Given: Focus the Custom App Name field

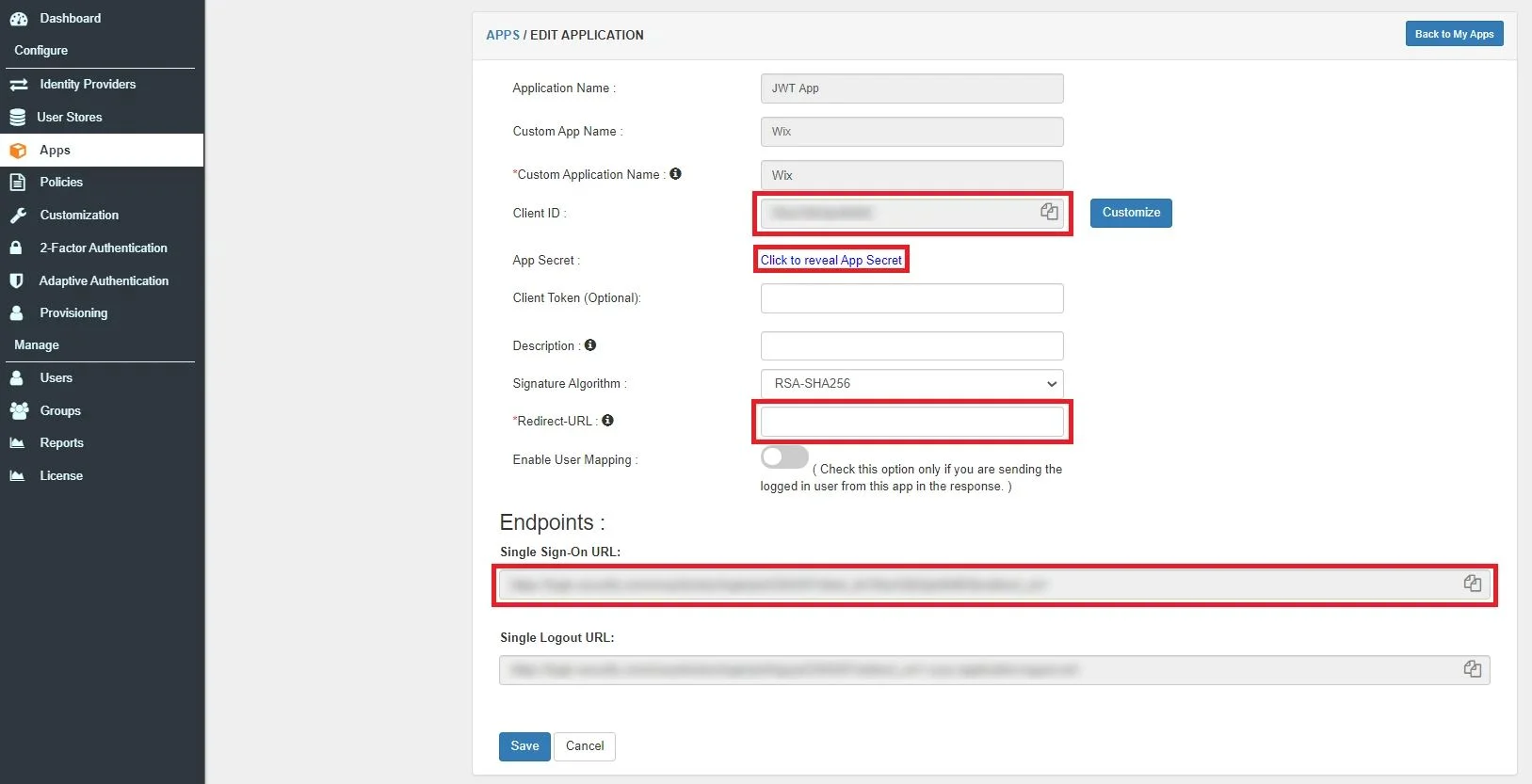Looking at the screenshot, I should tap(911, 132).
